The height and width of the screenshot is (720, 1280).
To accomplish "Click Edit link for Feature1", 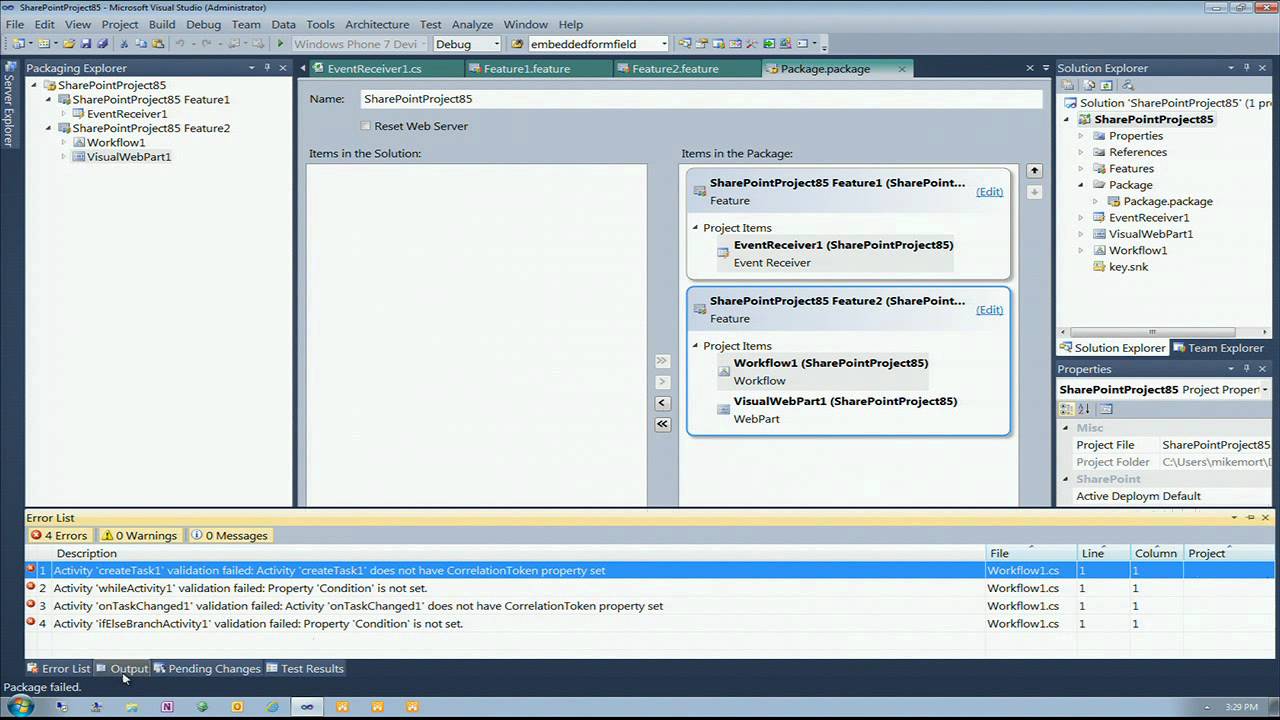I will click(989, 191).
